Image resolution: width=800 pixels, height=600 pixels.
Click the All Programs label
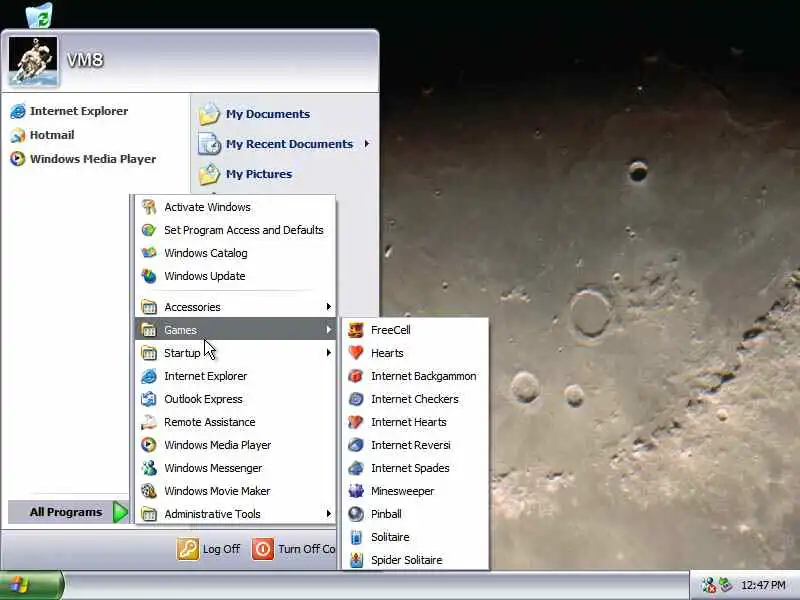click(66, 512)
